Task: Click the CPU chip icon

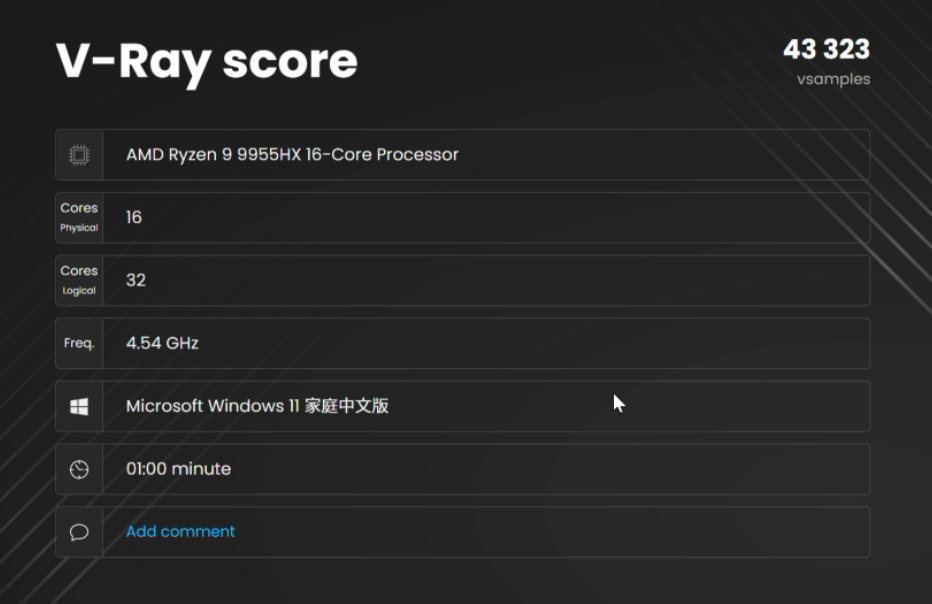Action: point(79,155)
